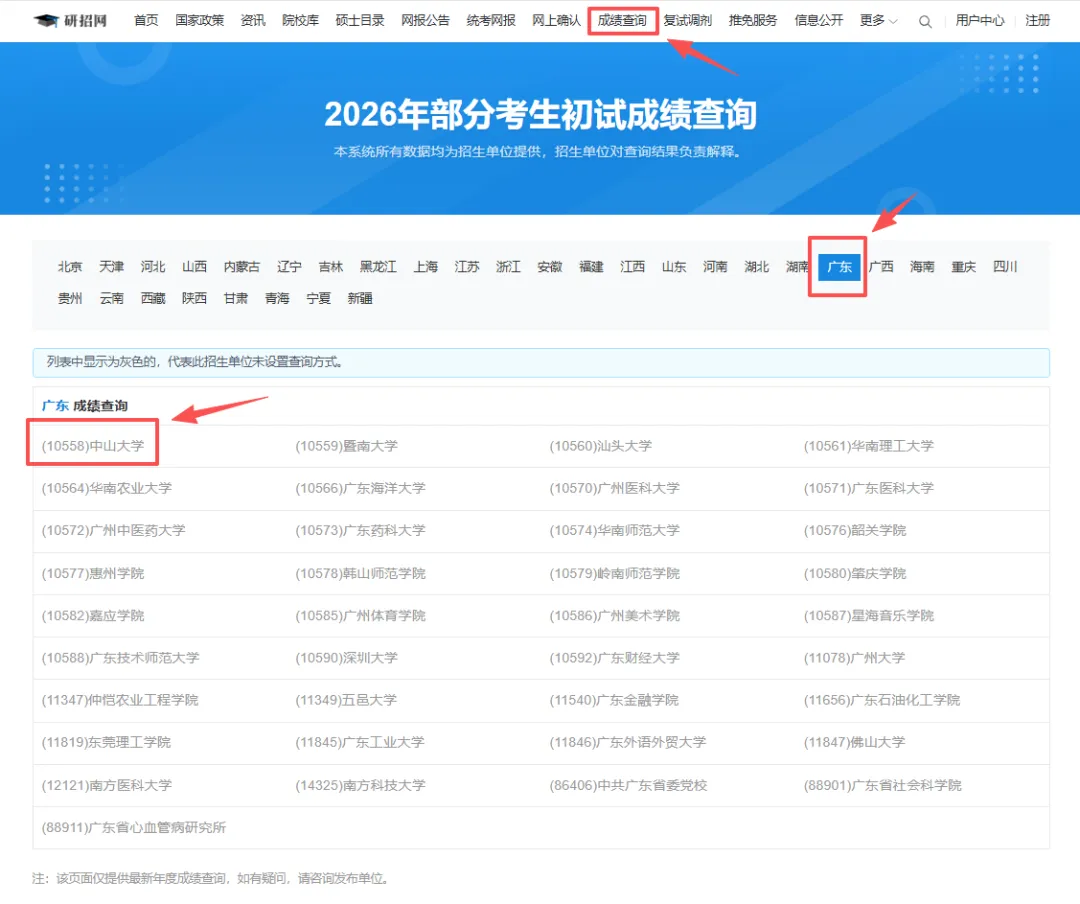Open (12121)南方医科大学 entry
Image resolution: width=1080 pixels, height=904 pixels.
(107, 785)
